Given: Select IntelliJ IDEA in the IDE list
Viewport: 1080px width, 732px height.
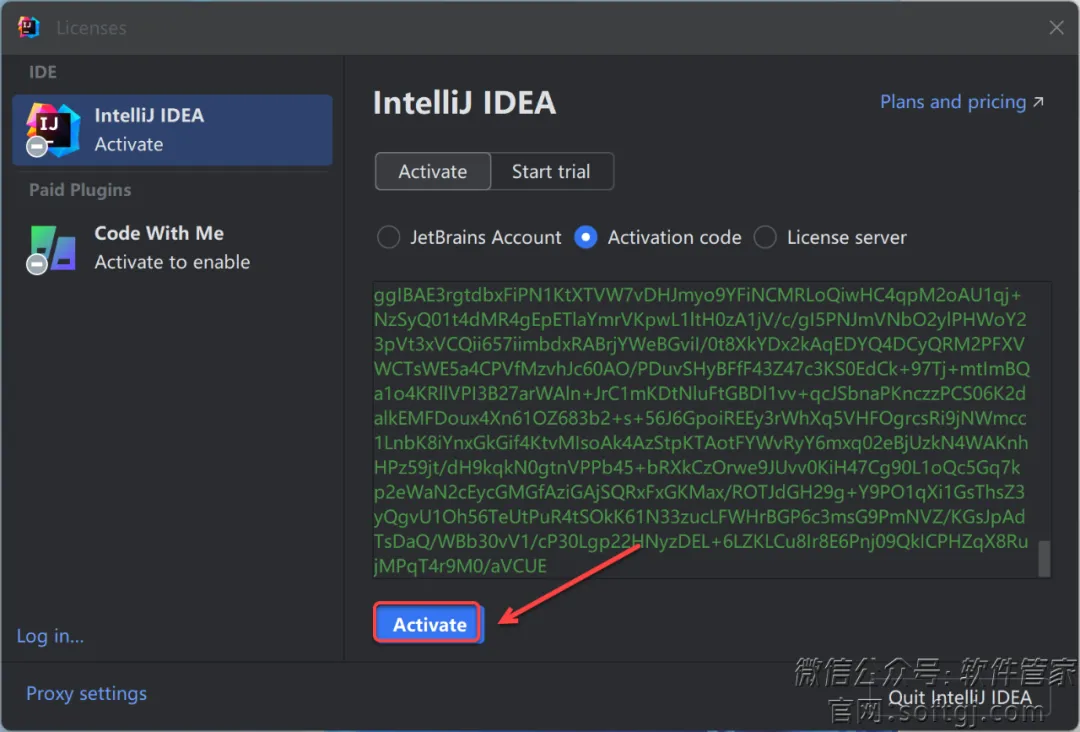Looking at the screenshot, I should (x=172, y=130).
